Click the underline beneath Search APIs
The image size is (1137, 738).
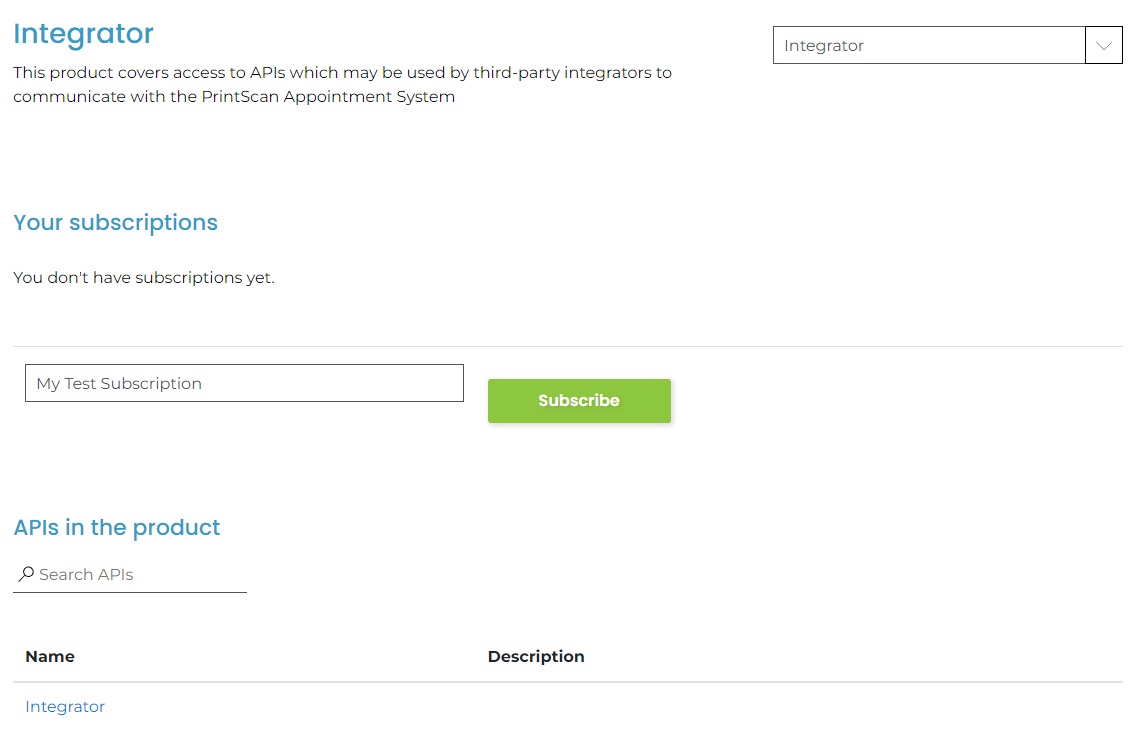130,592
